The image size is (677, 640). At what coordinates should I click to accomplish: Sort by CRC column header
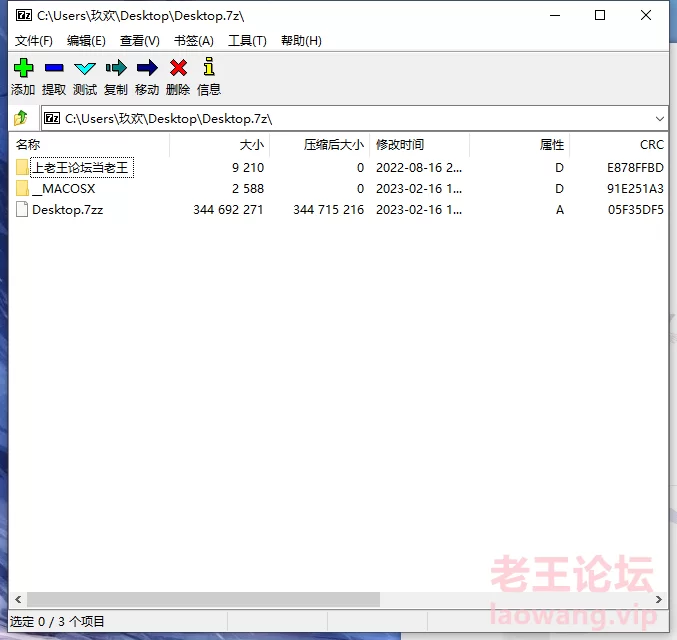619,145
